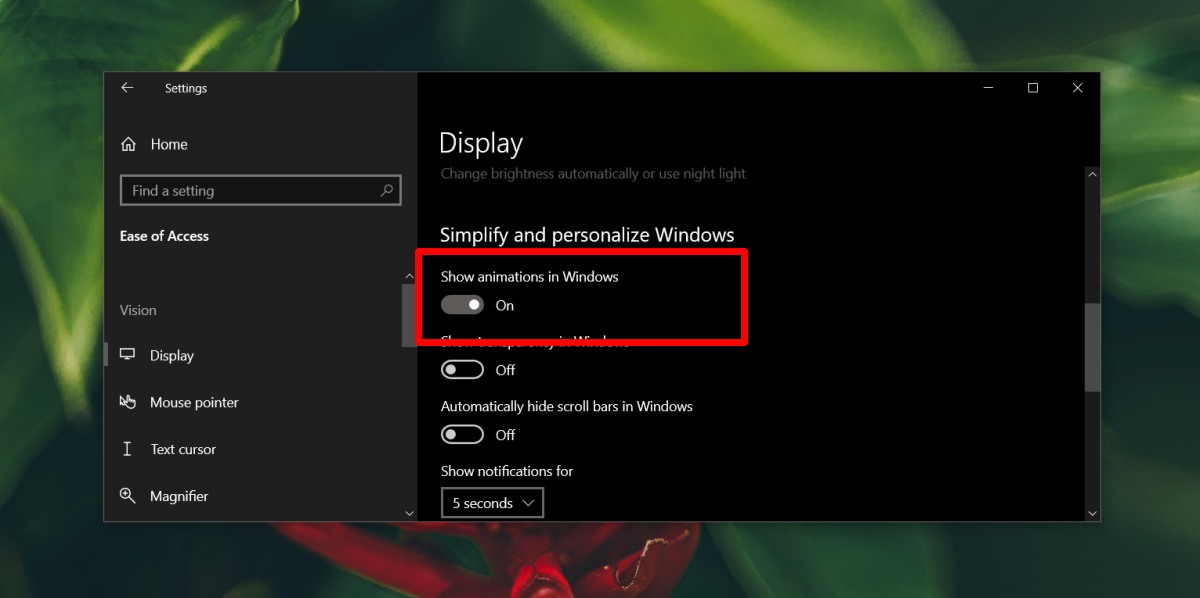Click sidebar scrollbar down arrow
Screen dimensions: 1200x598
409,512
